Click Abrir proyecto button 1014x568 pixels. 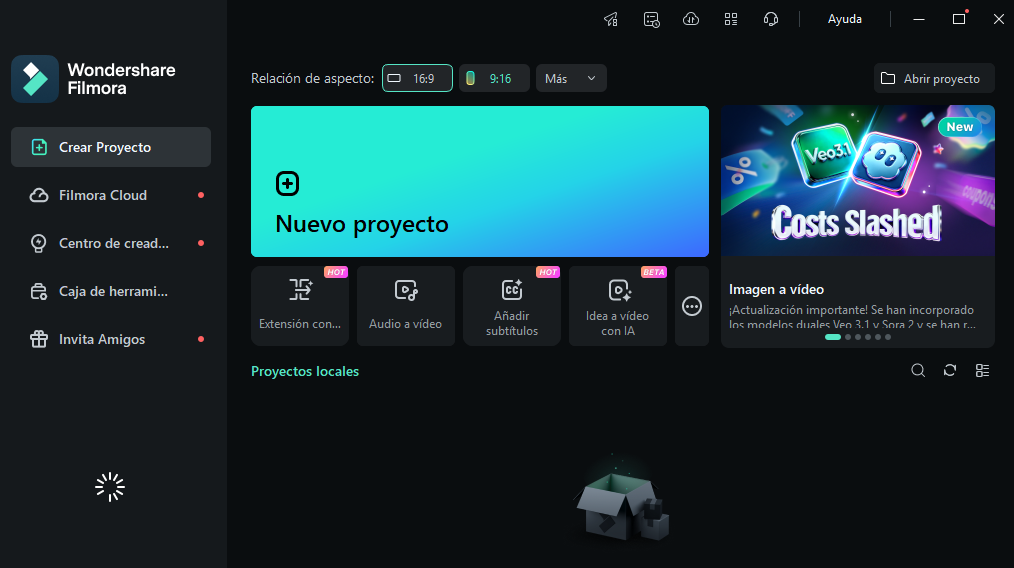pyautogui.click(x=933, y=78)
